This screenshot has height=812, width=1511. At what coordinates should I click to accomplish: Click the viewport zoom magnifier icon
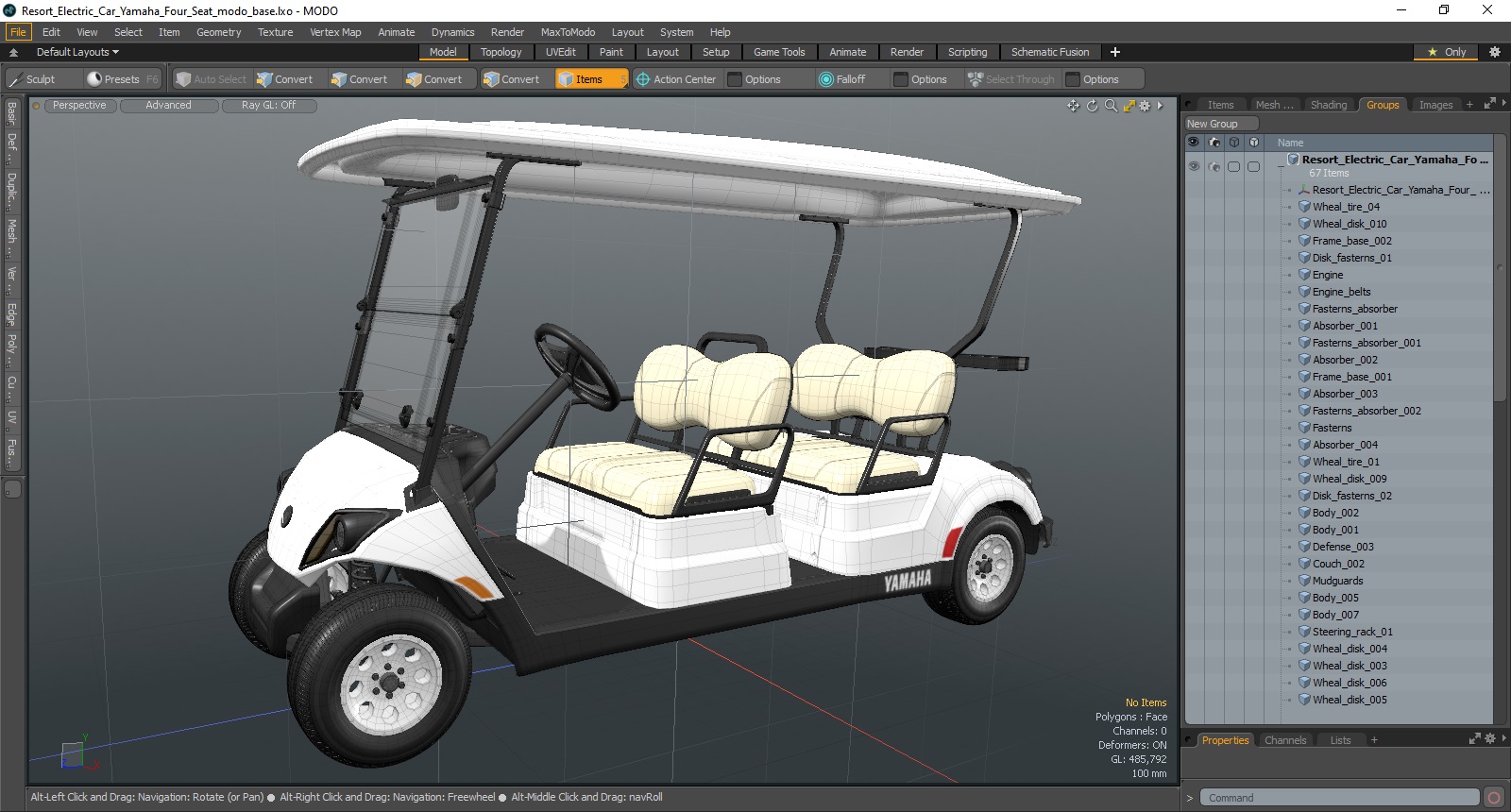(x=1111, y=106)
